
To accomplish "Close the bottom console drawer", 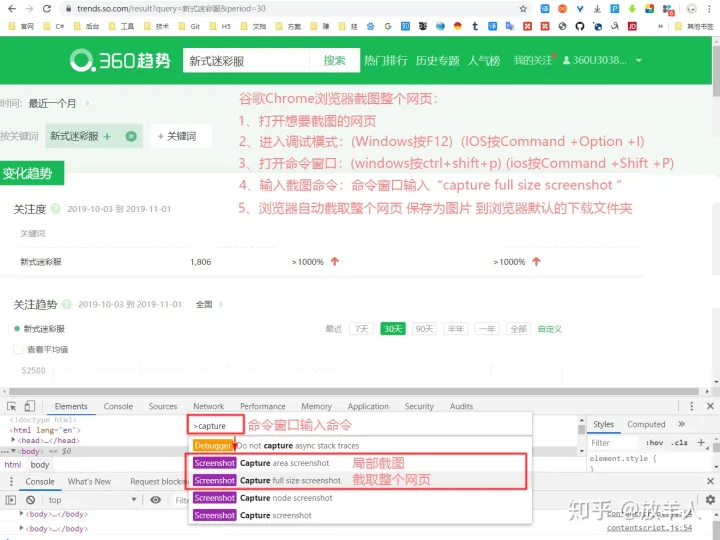I will point(710,481).
